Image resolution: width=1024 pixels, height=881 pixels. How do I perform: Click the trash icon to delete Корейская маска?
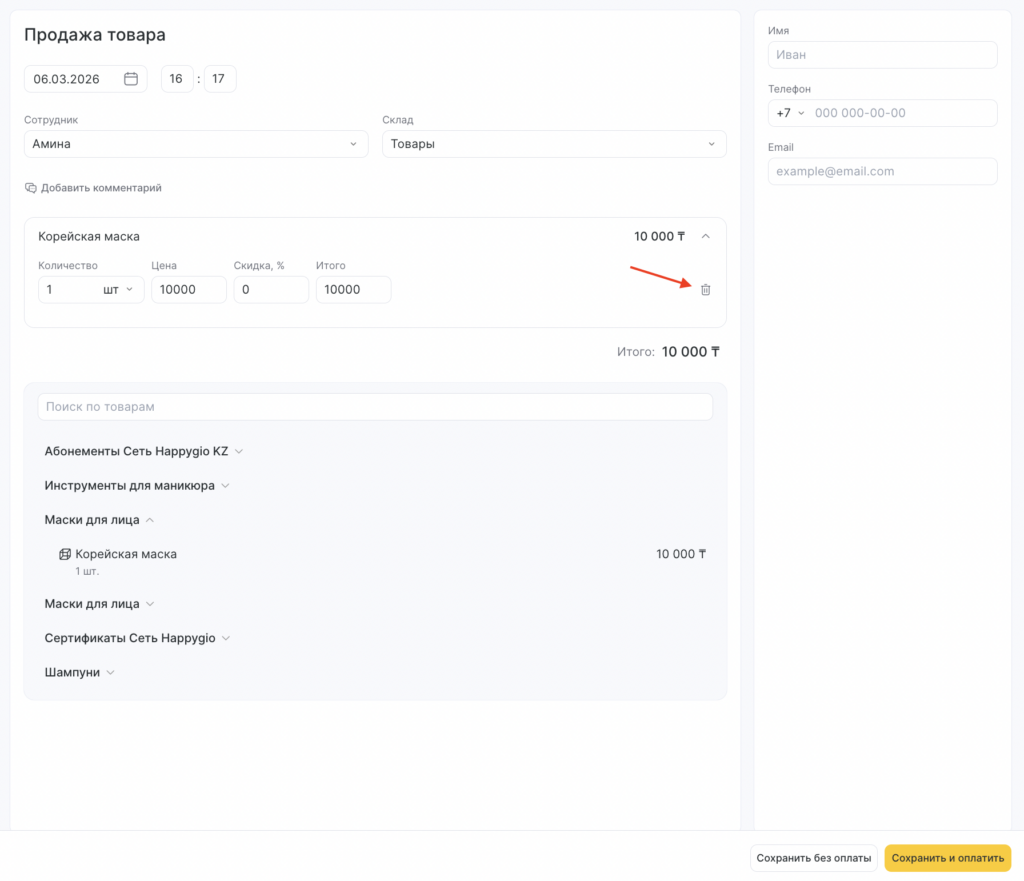click(x=705, y=290)
